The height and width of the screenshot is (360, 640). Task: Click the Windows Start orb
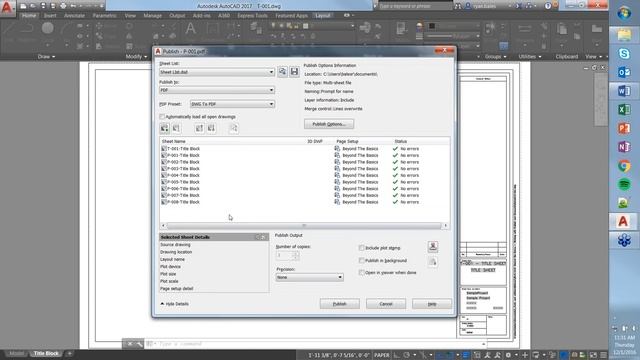(x=624, y=14)
